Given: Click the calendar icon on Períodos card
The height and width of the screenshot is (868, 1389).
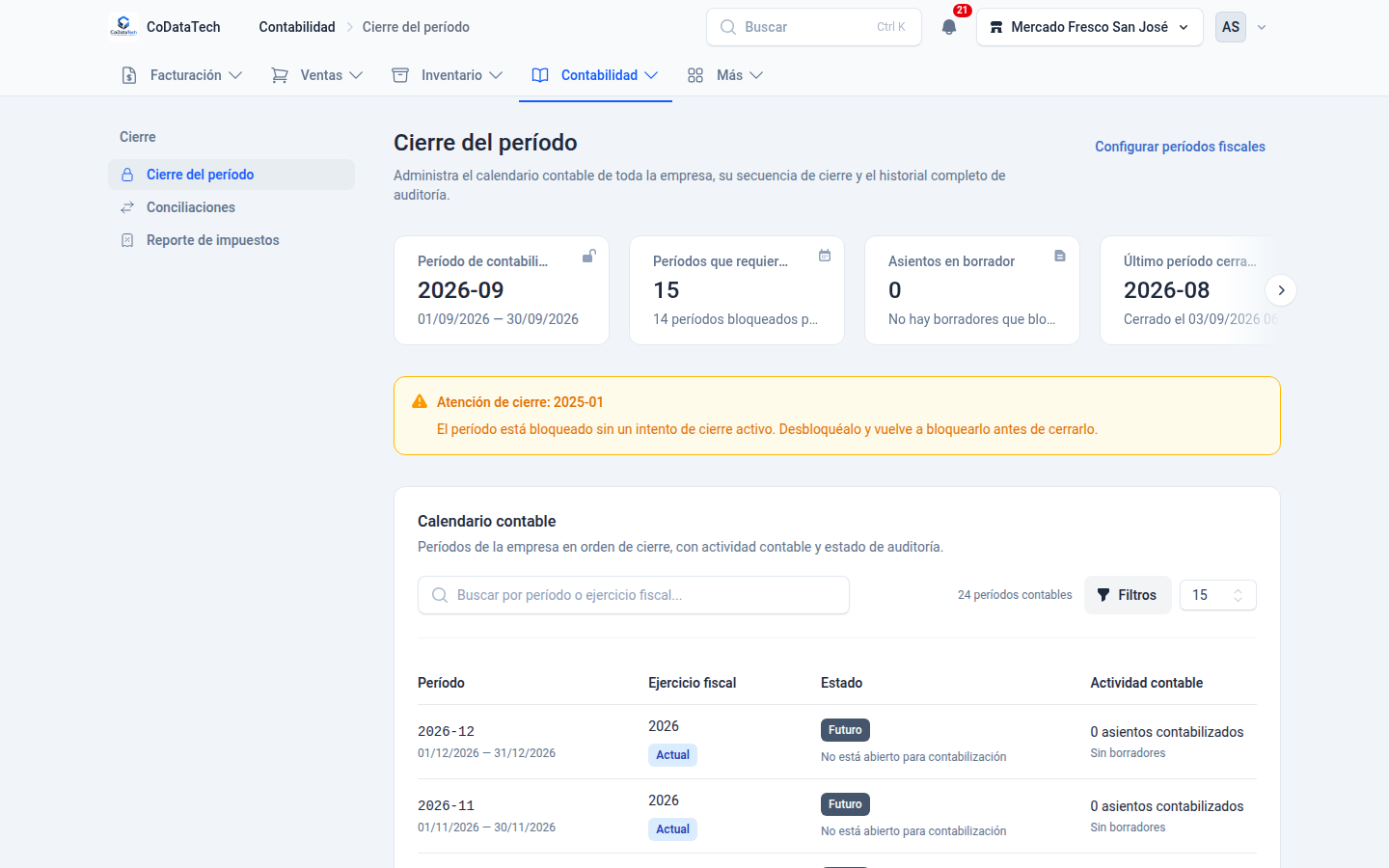Looking at the screenshot, I should (825, 256).
